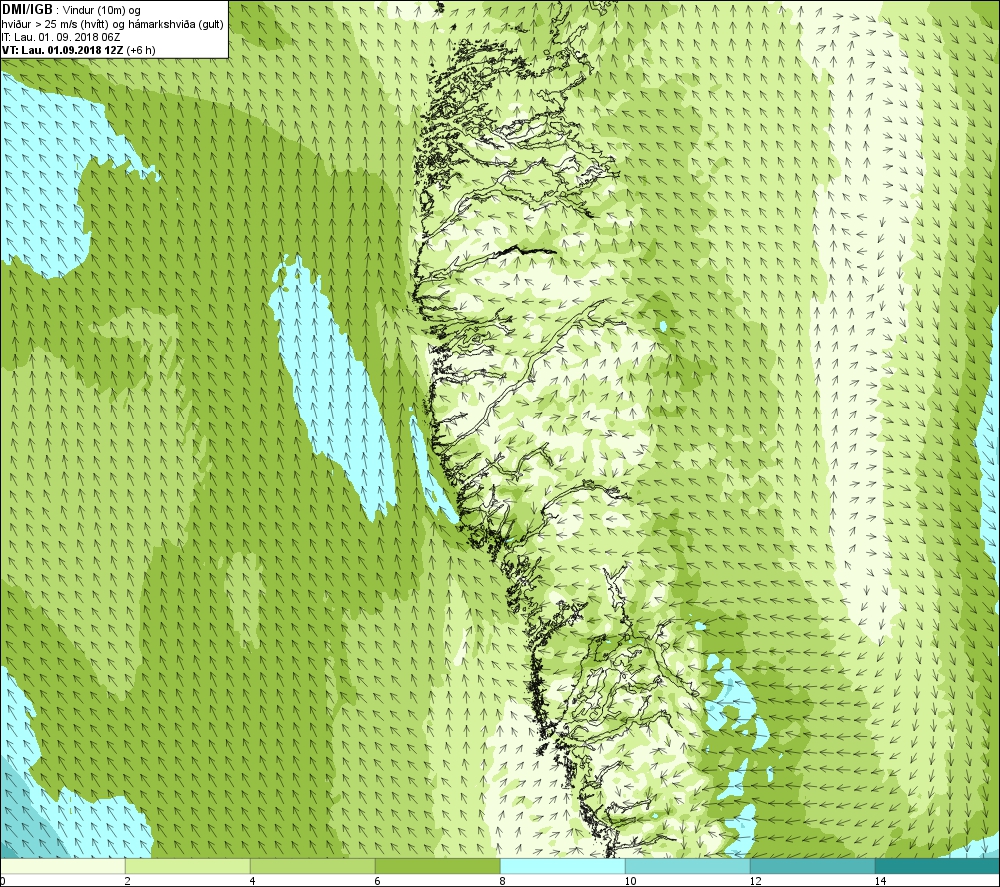Click the 12–14 m/s teal swatch
The height and width of the screenshot is (887, 1000).
coord(812,866)
